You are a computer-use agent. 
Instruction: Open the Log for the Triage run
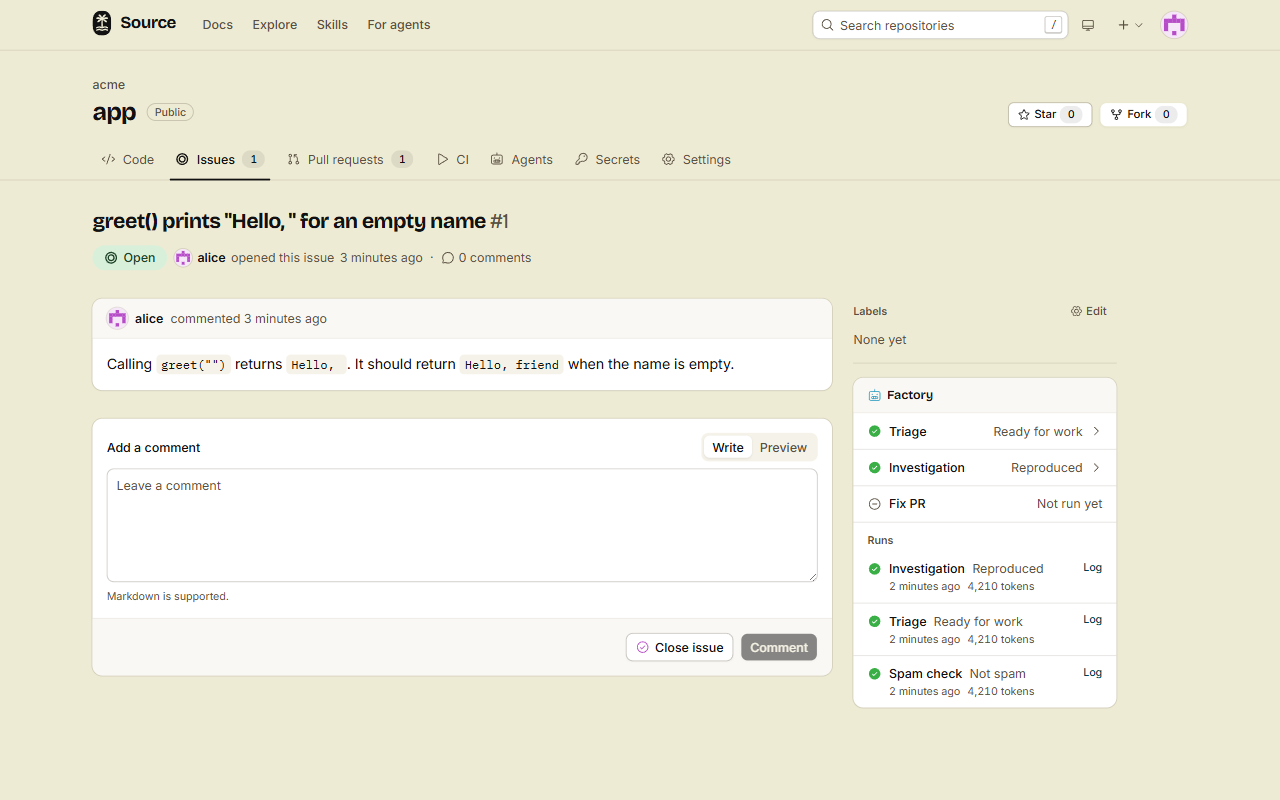[x=1092, y=620]
